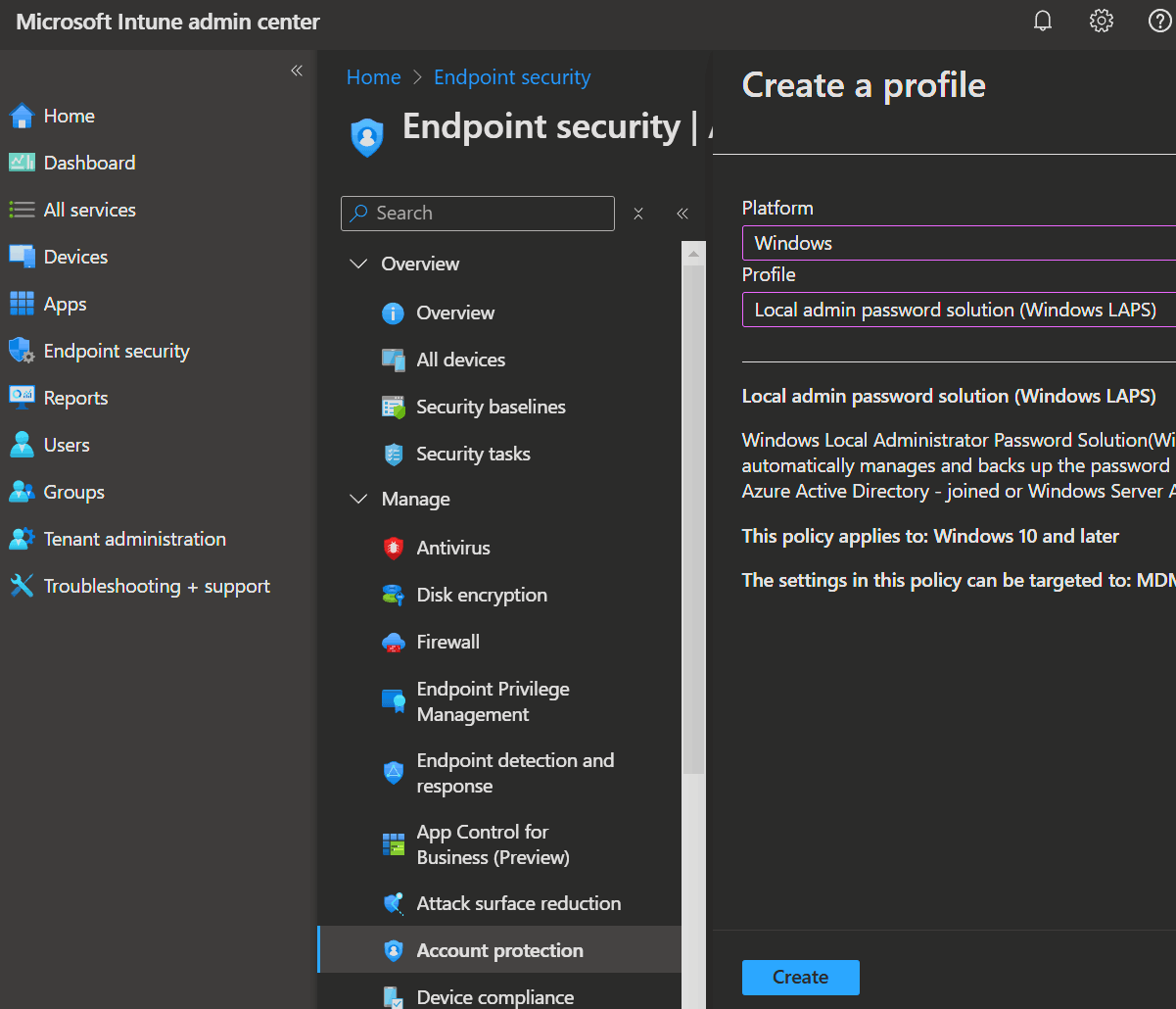Click the Create button
The width and height of the screenshot is (1176, 1009).
tap(801, 977)
